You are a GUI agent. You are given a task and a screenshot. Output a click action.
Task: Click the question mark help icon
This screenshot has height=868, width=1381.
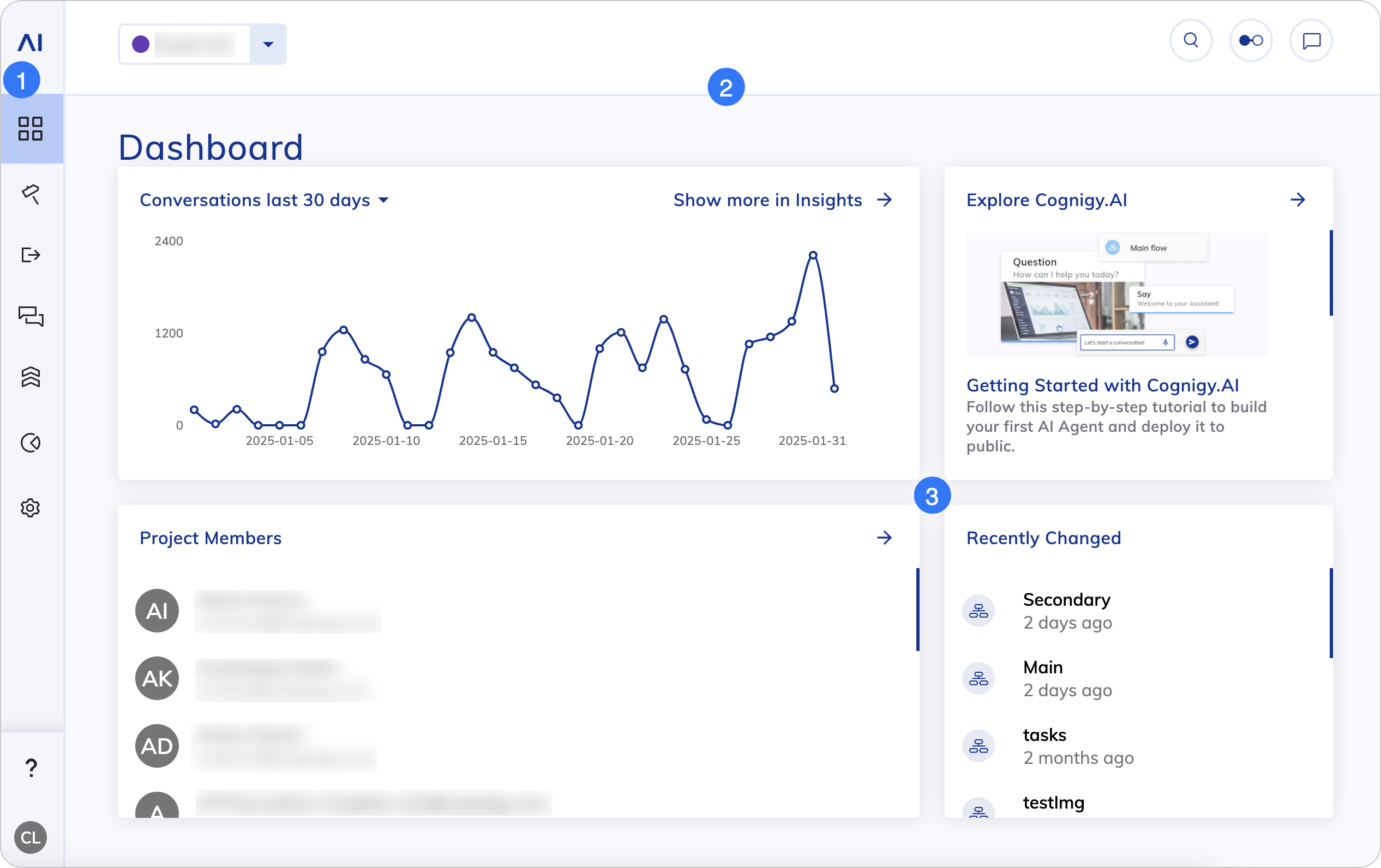click(31, 767)
